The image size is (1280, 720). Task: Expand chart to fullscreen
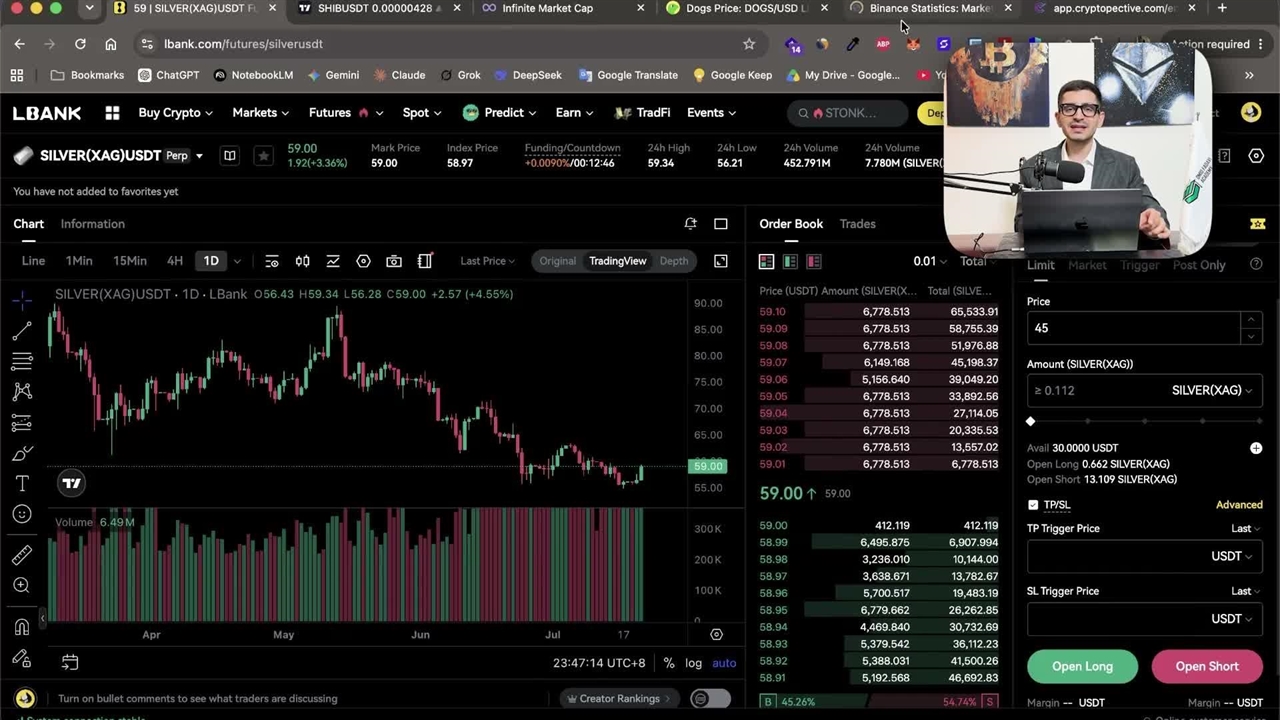click(720, 261)
